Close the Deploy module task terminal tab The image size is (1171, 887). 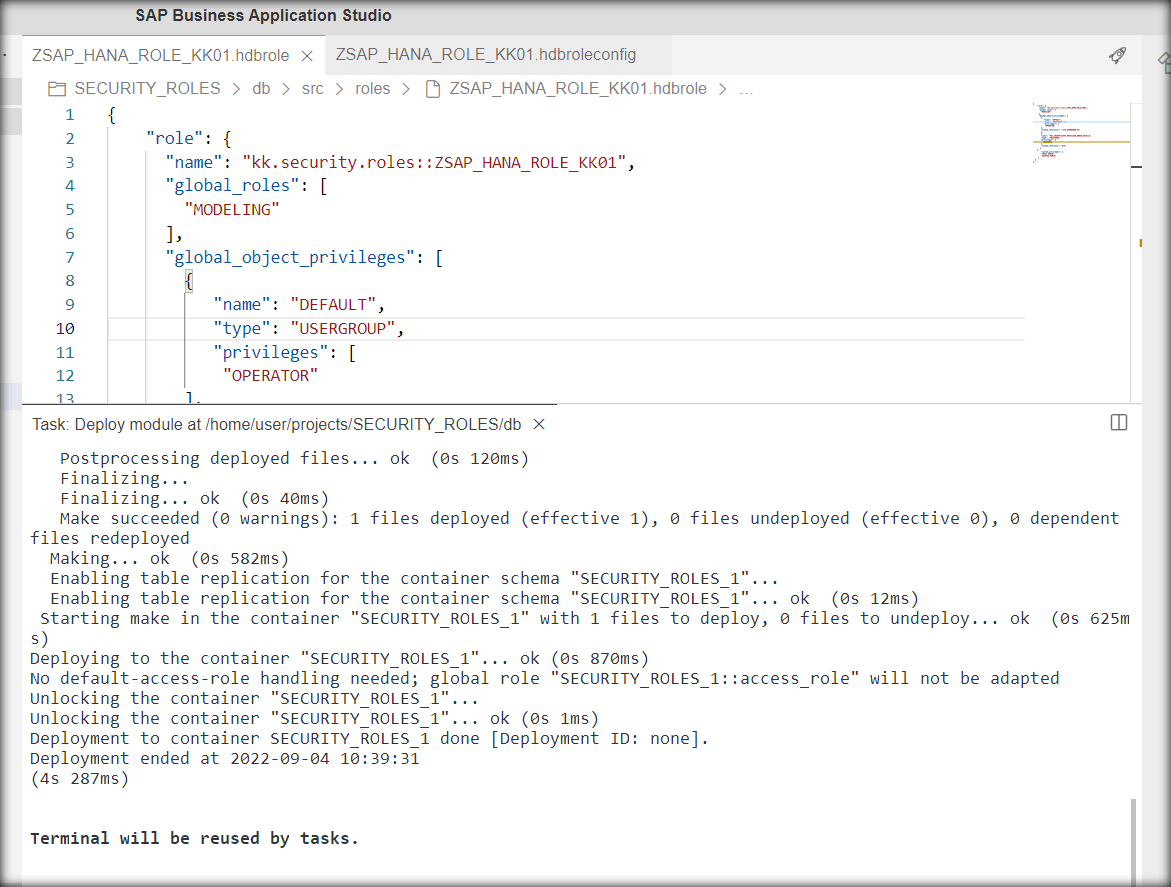click(x=539, y=424)
